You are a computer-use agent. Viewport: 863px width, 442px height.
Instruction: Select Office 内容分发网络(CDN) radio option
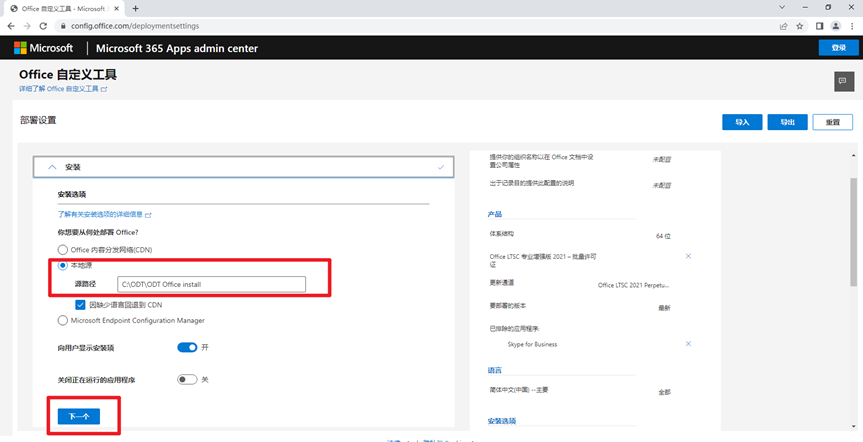pyautogui.click(x=62, y=249)
